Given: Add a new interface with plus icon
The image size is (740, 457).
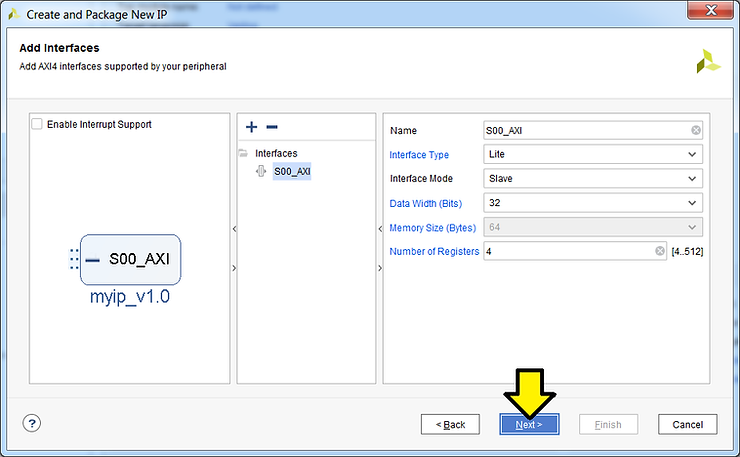Looking at the screenshot, I should click(x=252, y=127).
